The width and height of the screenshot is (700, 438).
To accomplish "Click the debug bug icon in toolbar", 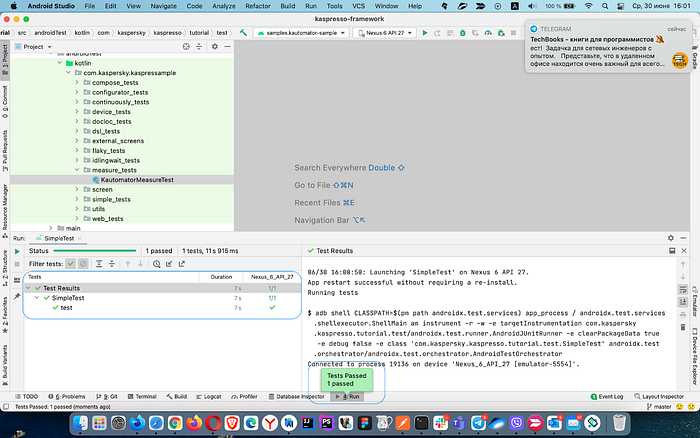I will click(462, 33).
